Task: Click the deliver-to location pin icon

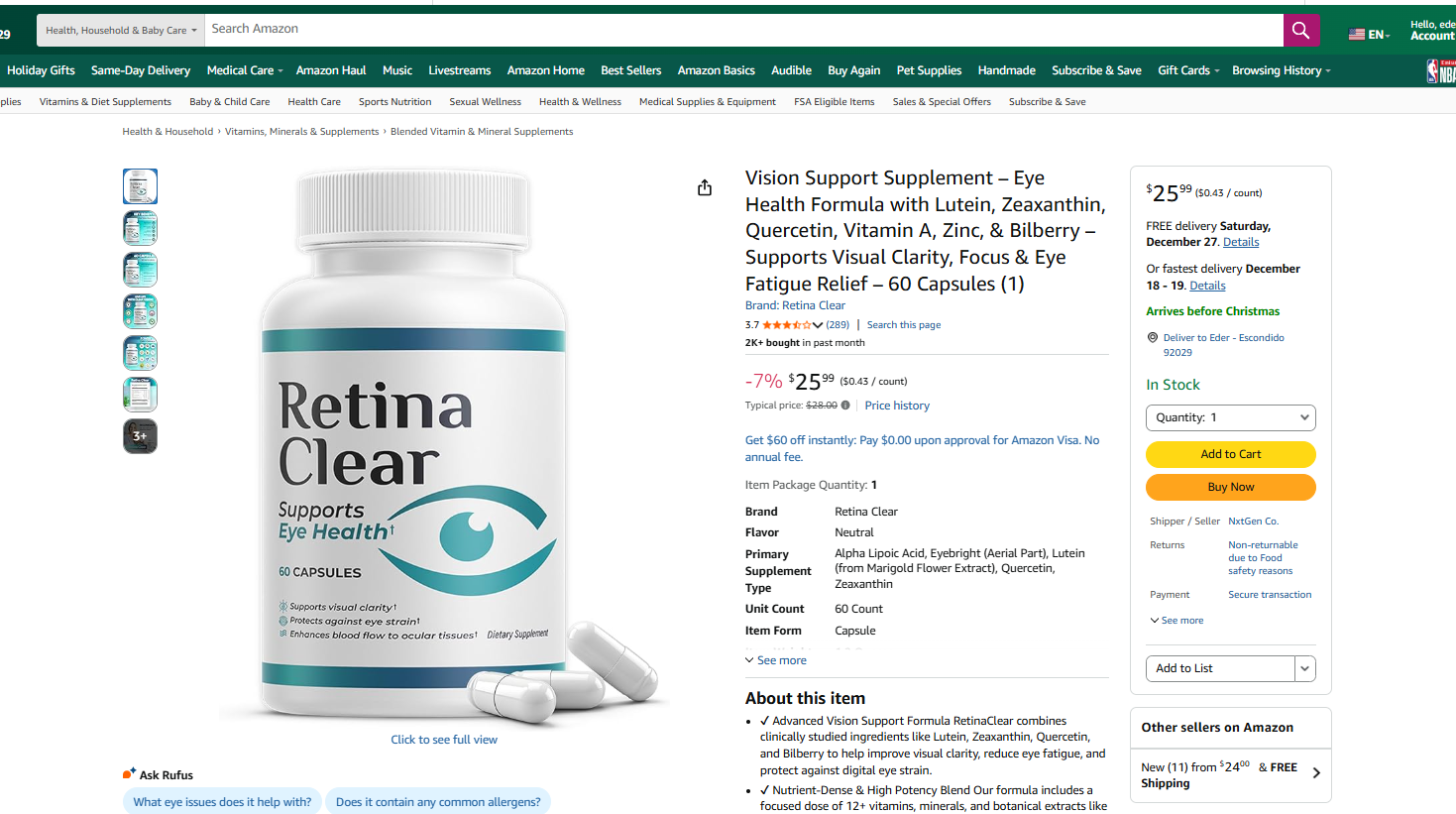Action: 1153,337
